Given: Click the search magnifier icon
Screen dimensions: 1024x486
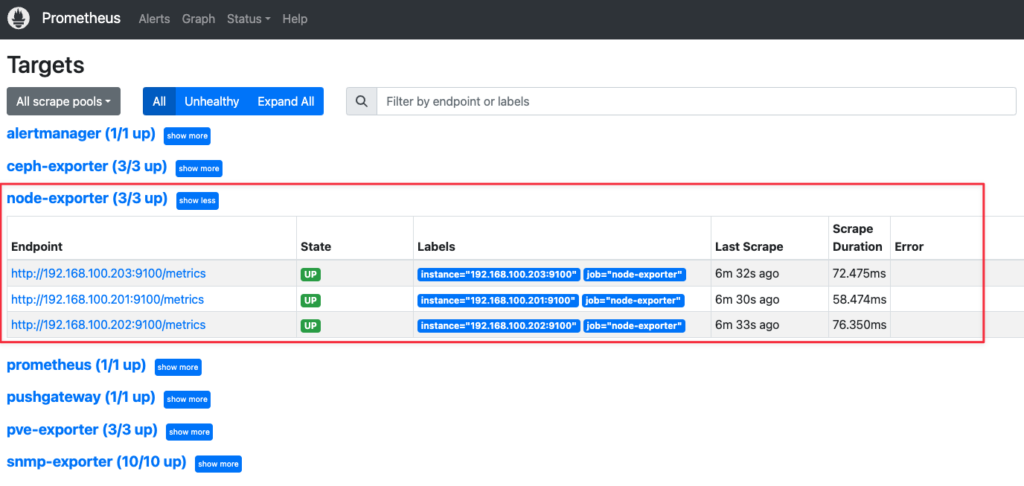Looking at the screenshot, I should (x=361, y=101).
